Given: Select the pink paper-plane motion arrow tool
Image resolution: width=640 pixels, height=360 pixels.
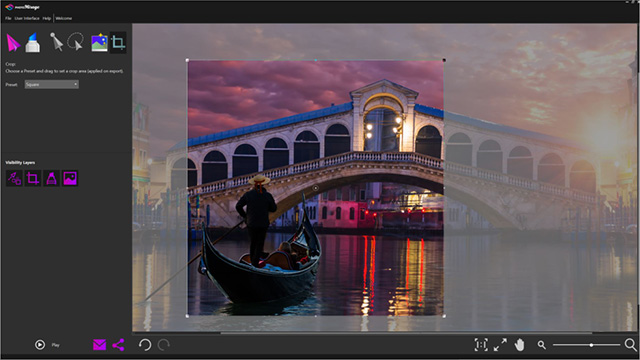Looking at the screenshot, I should (x=13, y=42).
